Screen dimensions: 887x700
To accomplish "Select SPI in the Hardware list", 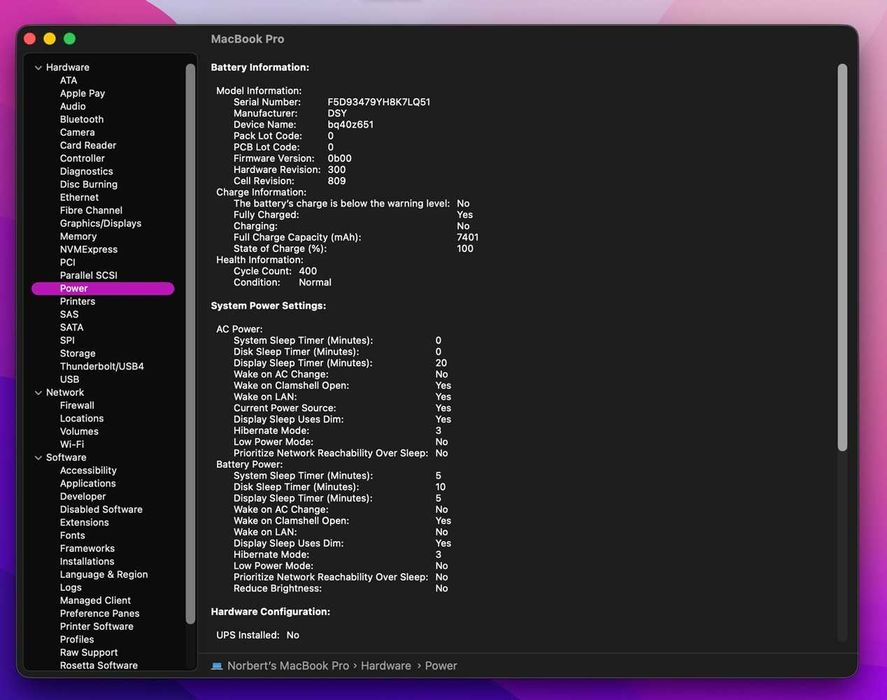I will (x=67, y=341).
